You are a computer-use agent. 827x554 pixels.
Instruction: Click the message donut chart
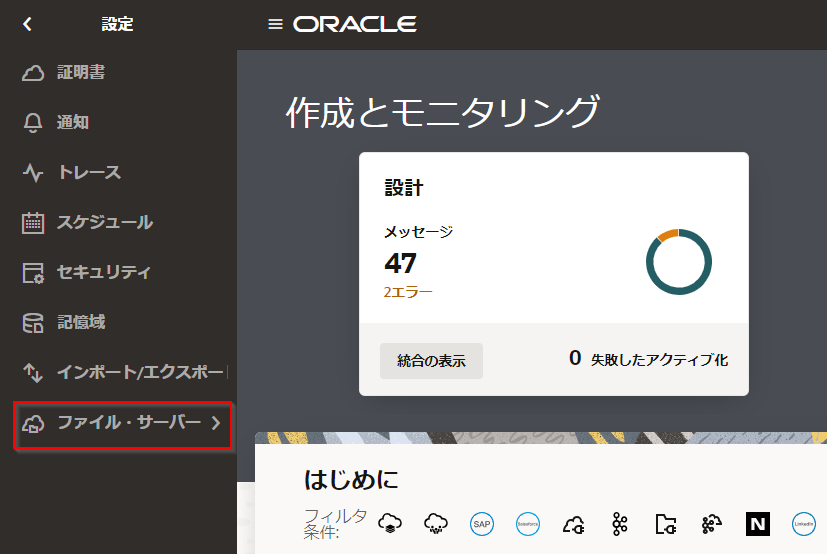coord(678,262)
